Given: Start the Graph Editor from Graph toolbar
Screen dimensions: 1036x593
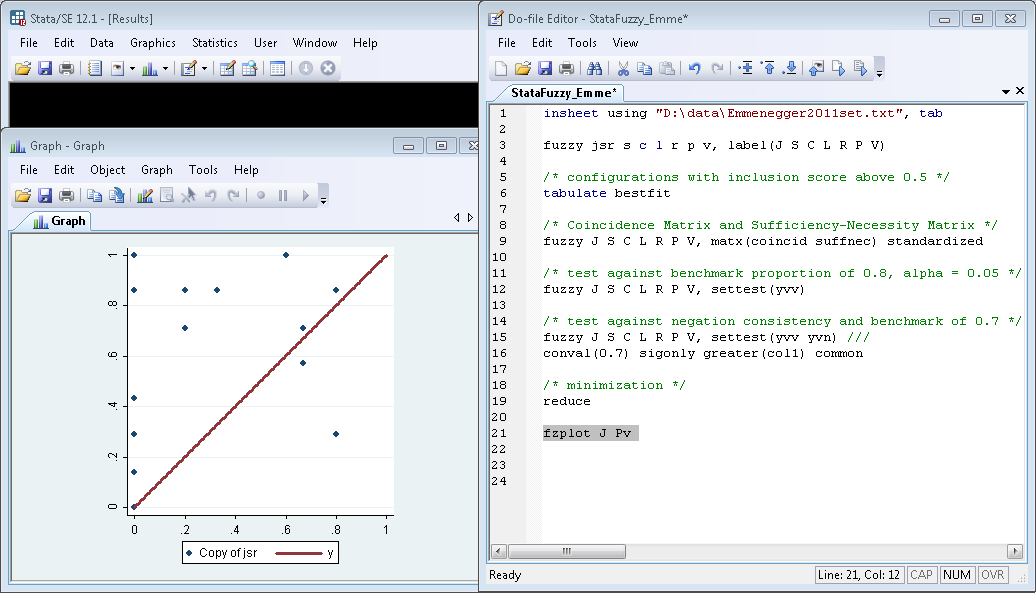Looking at the screenshot, I should (x=145, y=195).
